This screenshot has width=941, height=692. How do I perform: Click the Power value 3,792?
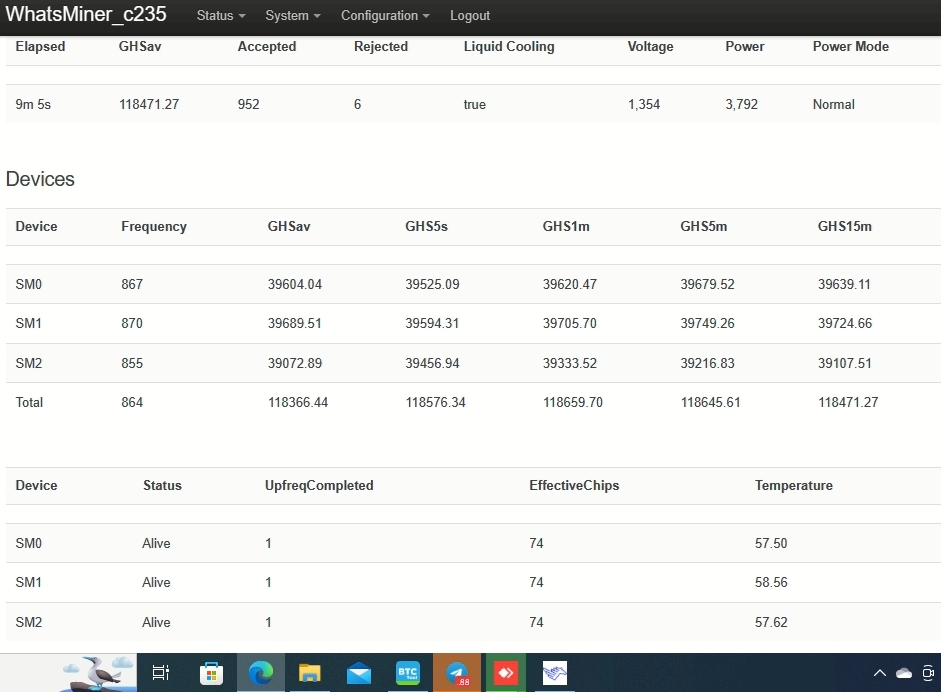click(742, 104)
